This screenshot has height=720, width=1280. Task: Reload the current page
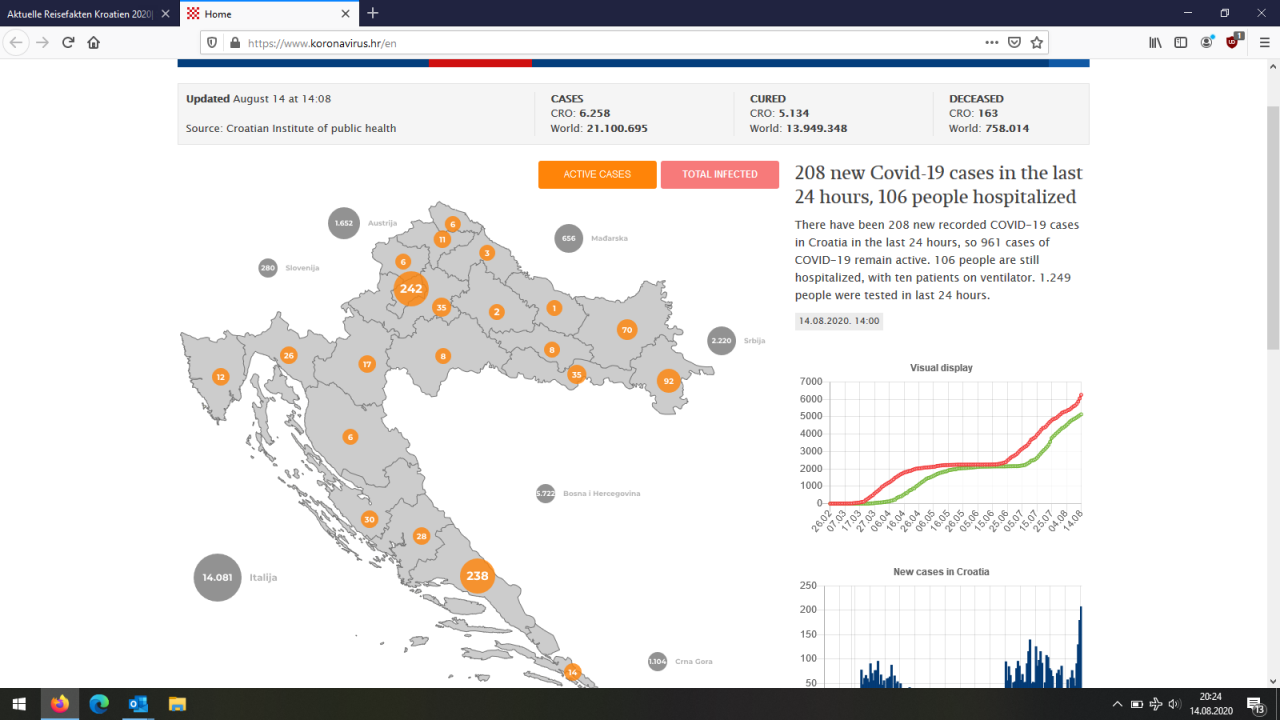68,43
